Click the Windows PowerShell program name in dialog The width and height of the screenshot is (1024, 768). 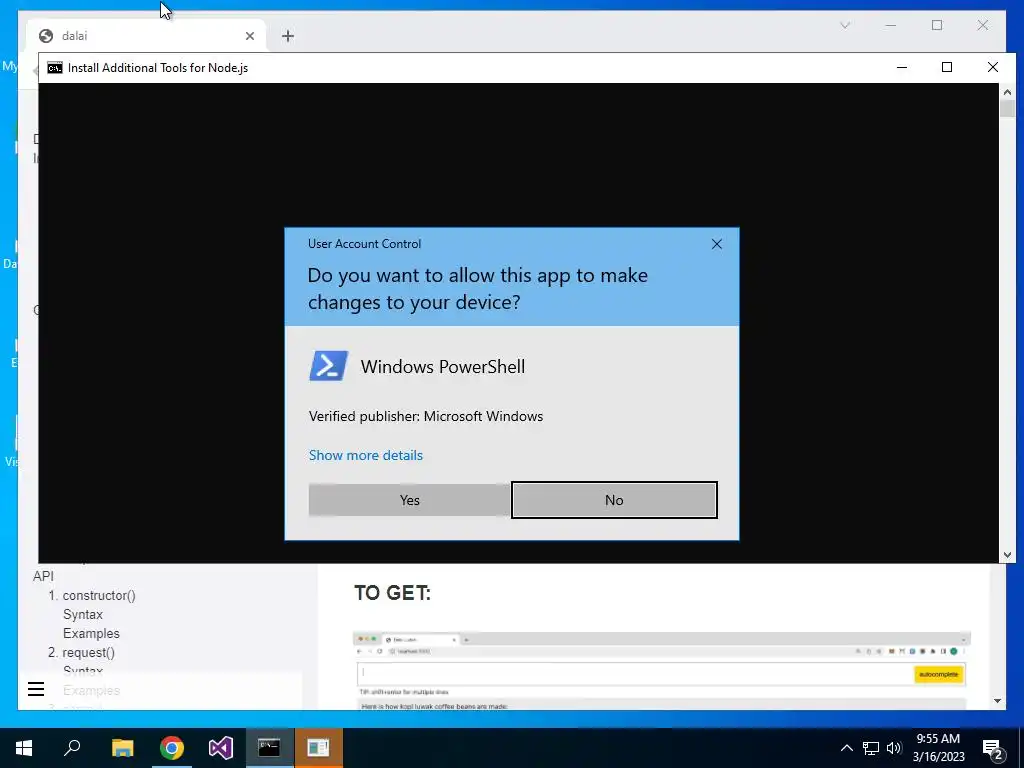point(443,367)
